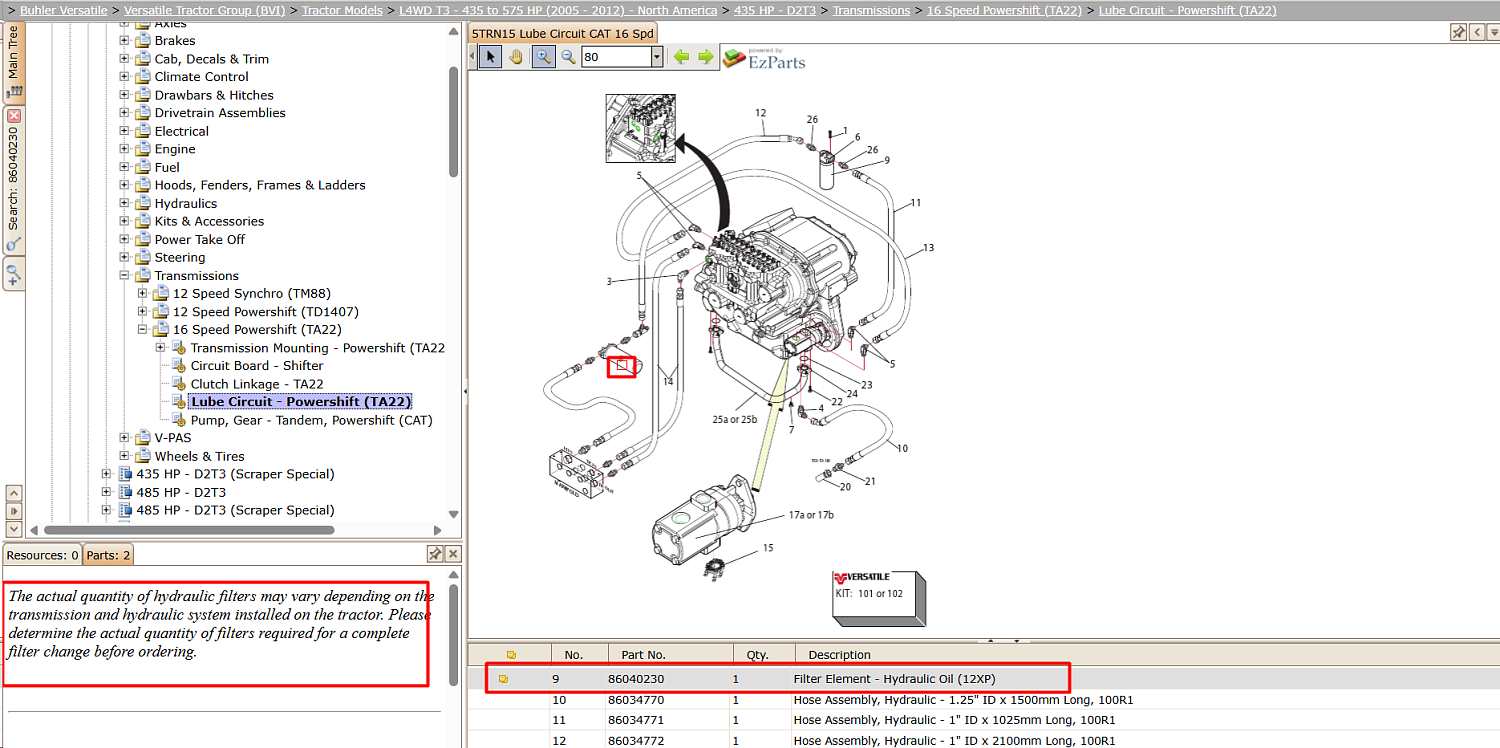
Task: Open the Resources: 0 tab
Action: [x=43, y=555]
